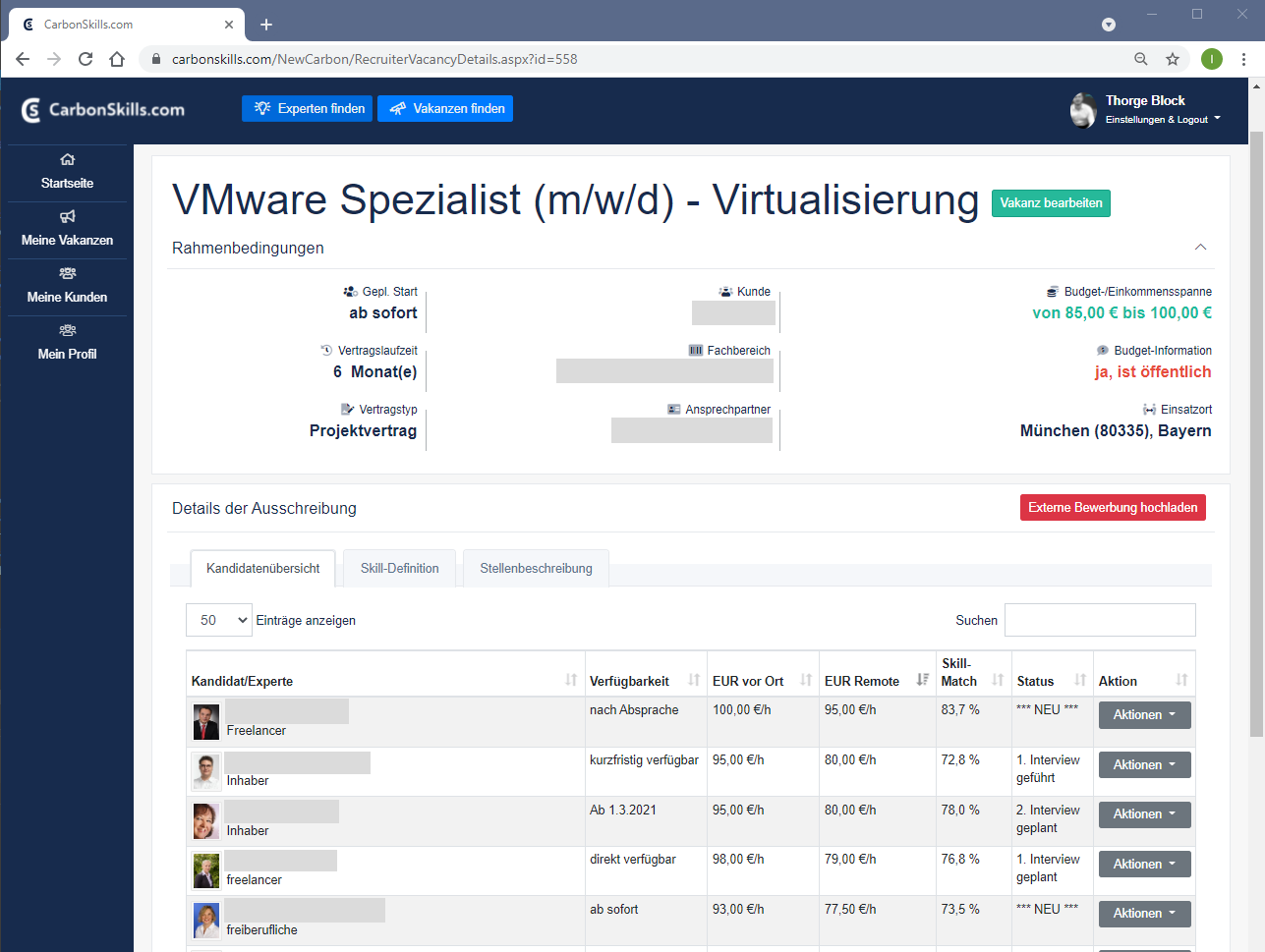Image resolution: width=1265 pixels, height=952 pixels.
Task: Click Externe Bewerbung hochladen button
Action: click(x=1113, y=508)
